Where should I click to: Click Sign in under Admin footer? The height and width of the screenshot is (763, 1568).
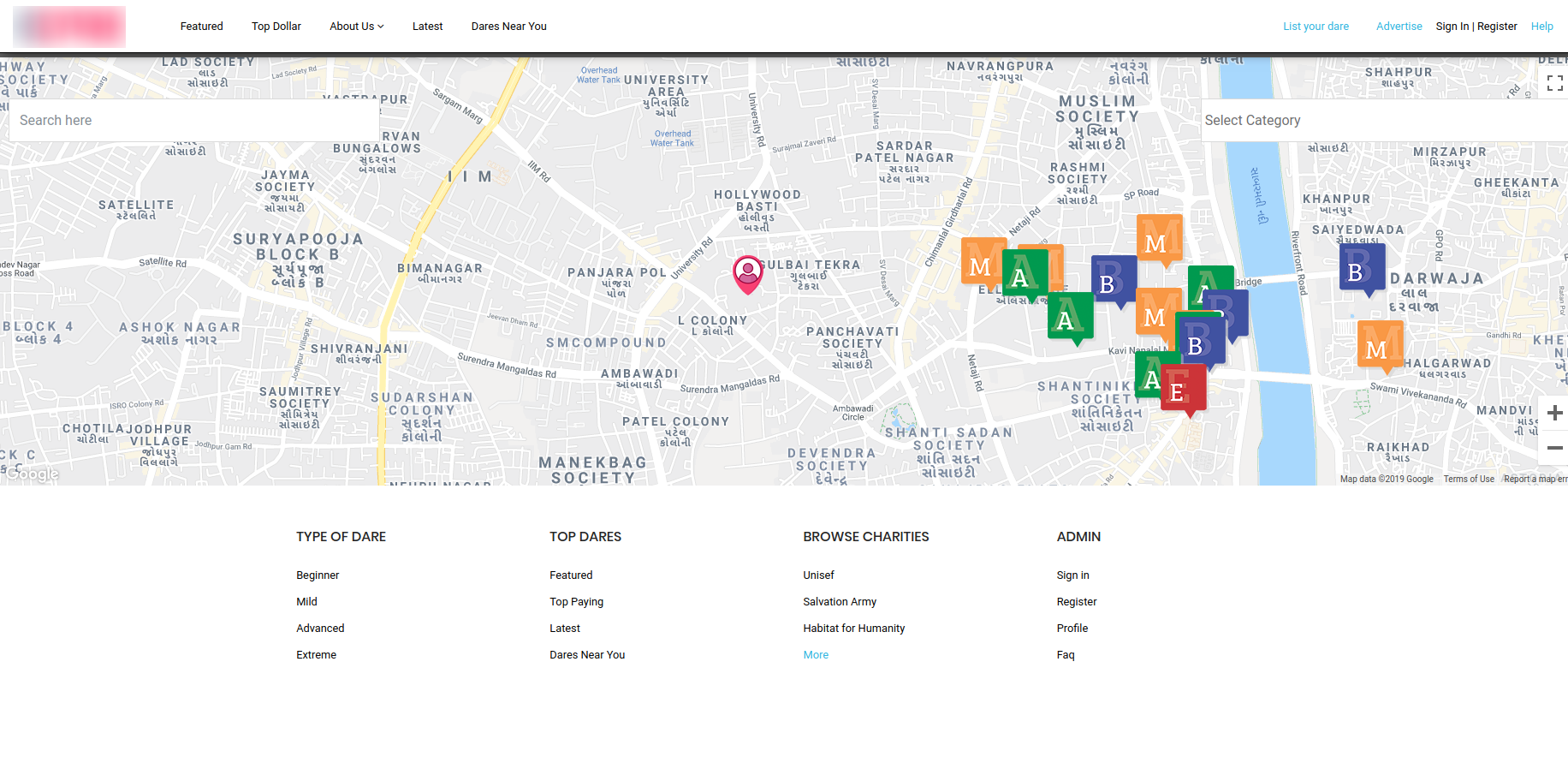[x=1072, y=575]
